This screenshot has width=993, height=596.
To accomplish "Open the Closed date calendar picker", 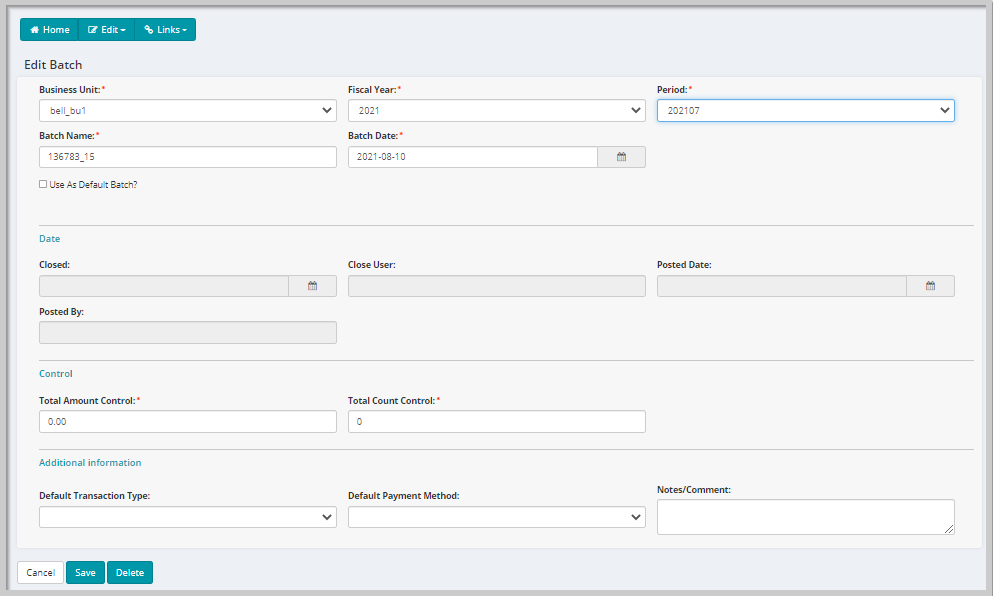I will (312, 285).
